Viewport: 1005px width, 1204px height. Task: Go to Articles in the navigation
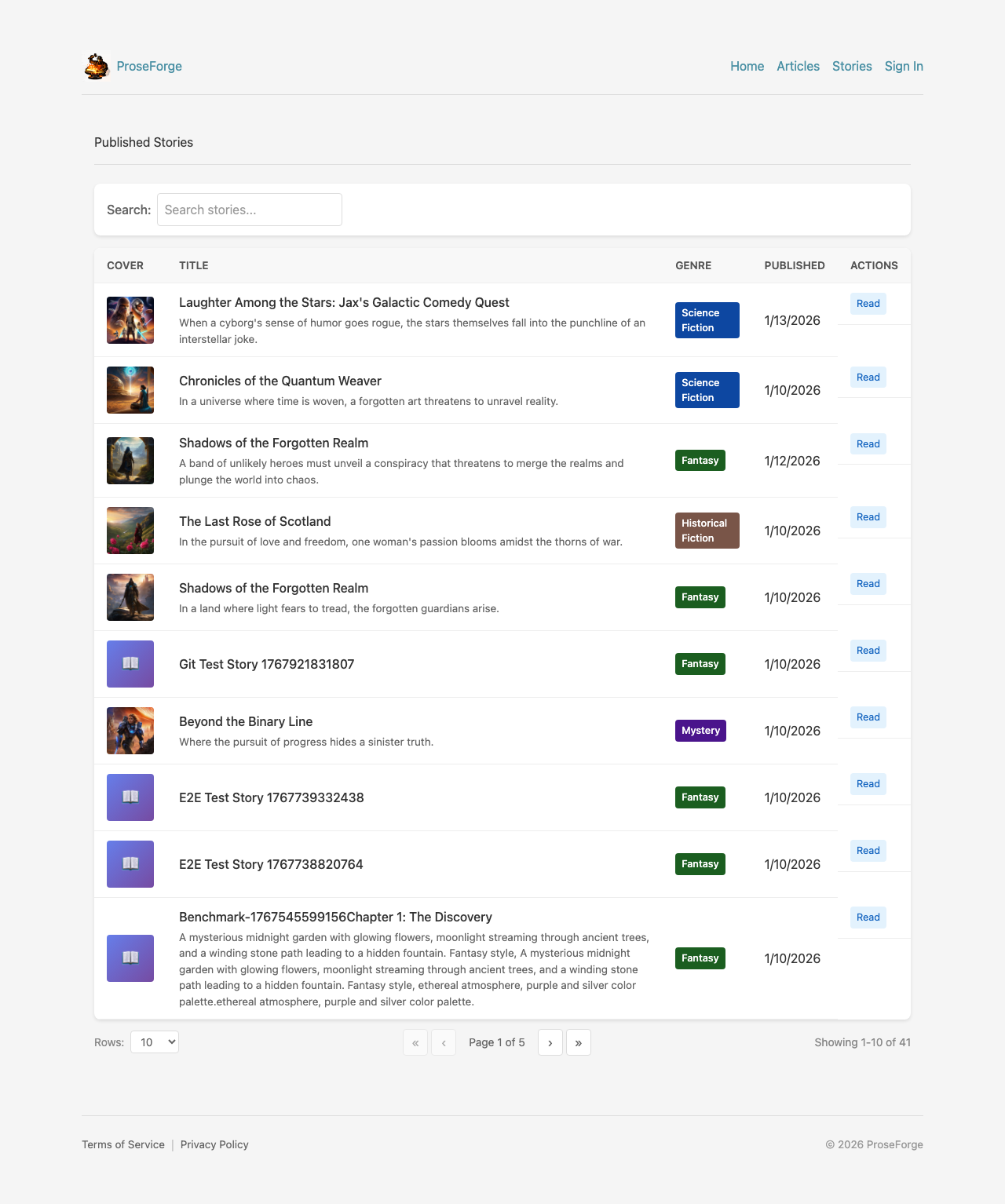pyautogui.click(x=798, y=67)
